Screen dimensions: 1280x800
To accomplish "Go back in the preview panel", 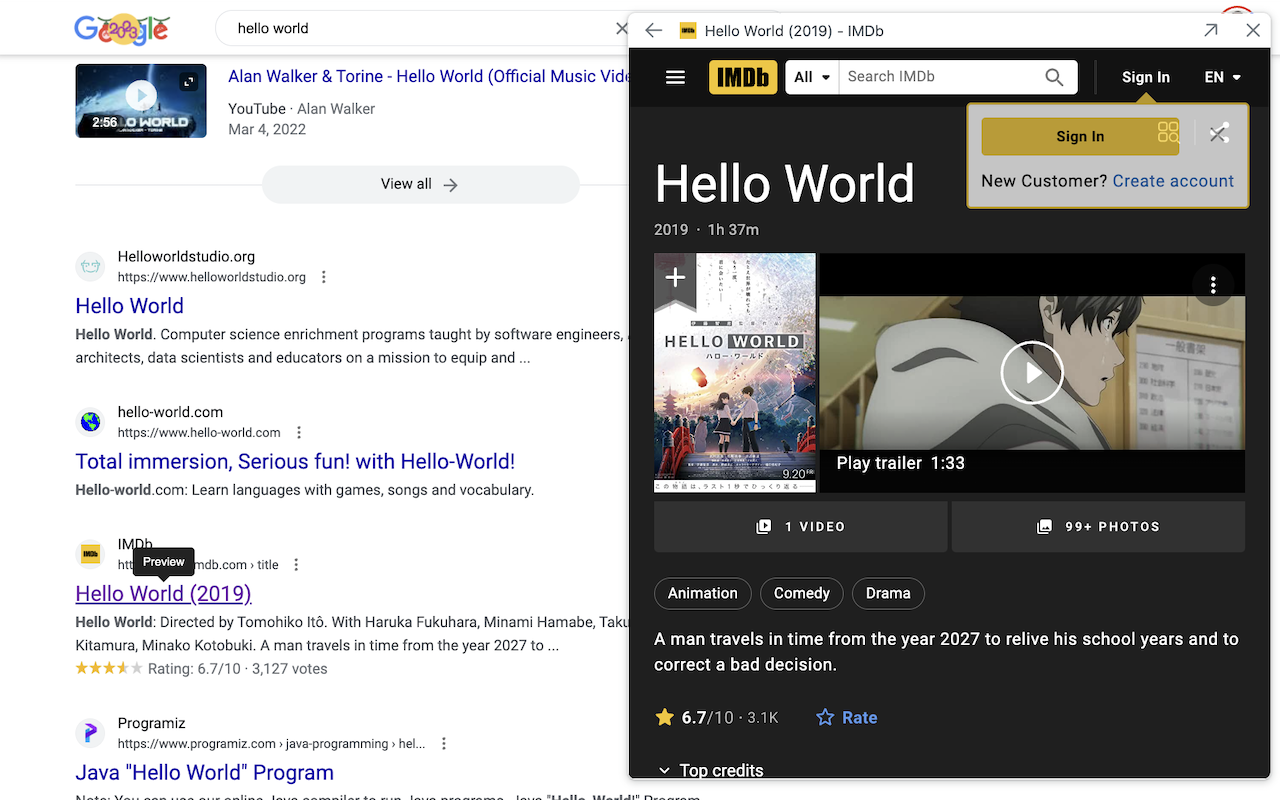I will tap(654, 30).
